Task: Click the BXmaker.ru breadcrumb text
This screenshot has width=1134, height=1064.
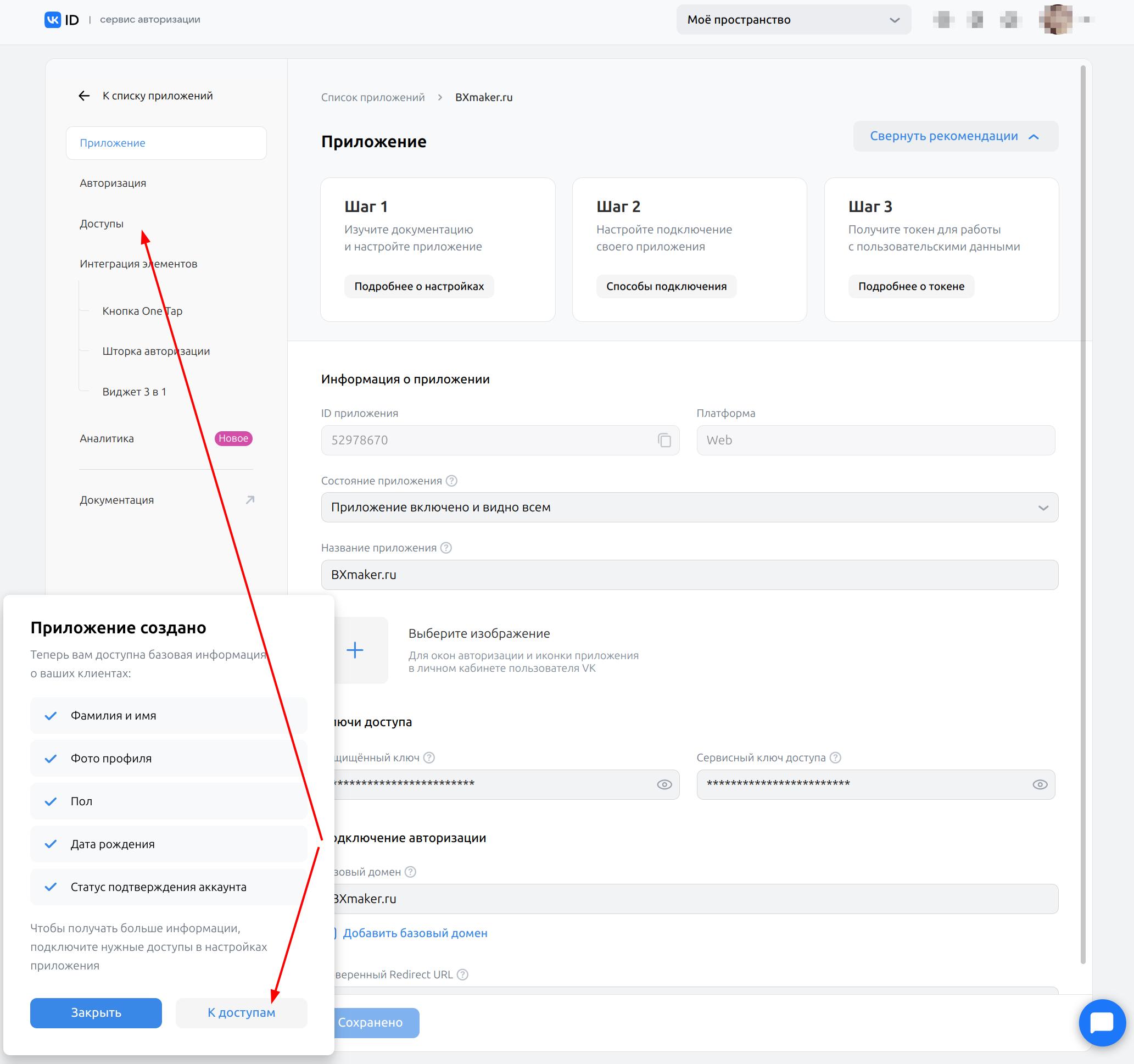Action: coord(484,98)
